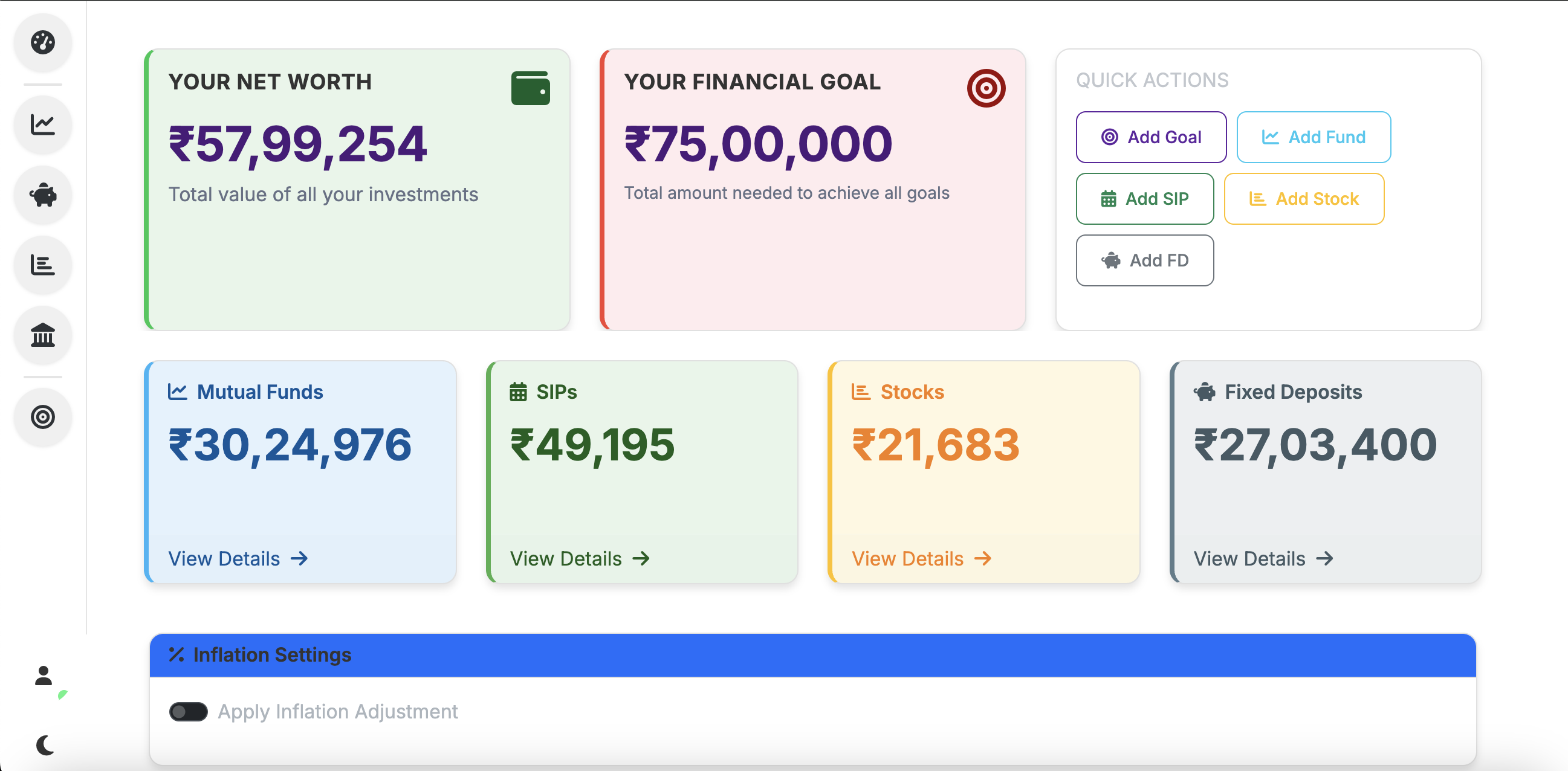Image resolution: width=1568 pixels, height=771 pixels.
Task: Click the QUICK ACTIONS heading
Action: [1152, 80]
